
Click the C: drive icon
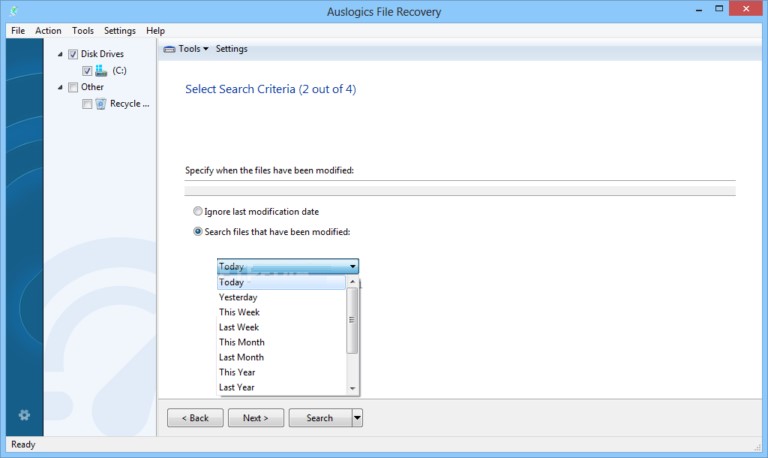[101, 71]
